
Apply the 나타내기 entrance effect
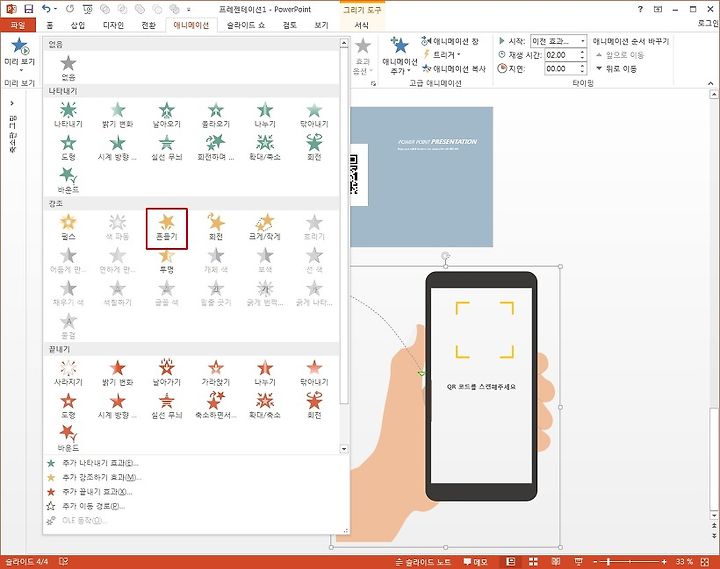click(x=68, y=115)
